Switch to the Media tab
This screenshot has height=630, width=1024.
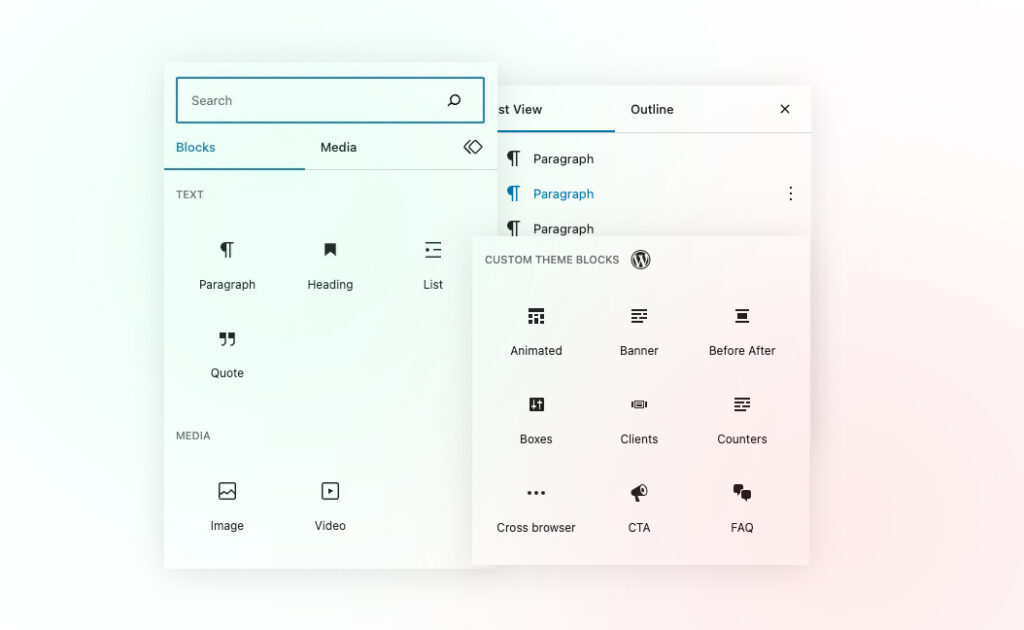pyautogui.click(x=338, y=147)
